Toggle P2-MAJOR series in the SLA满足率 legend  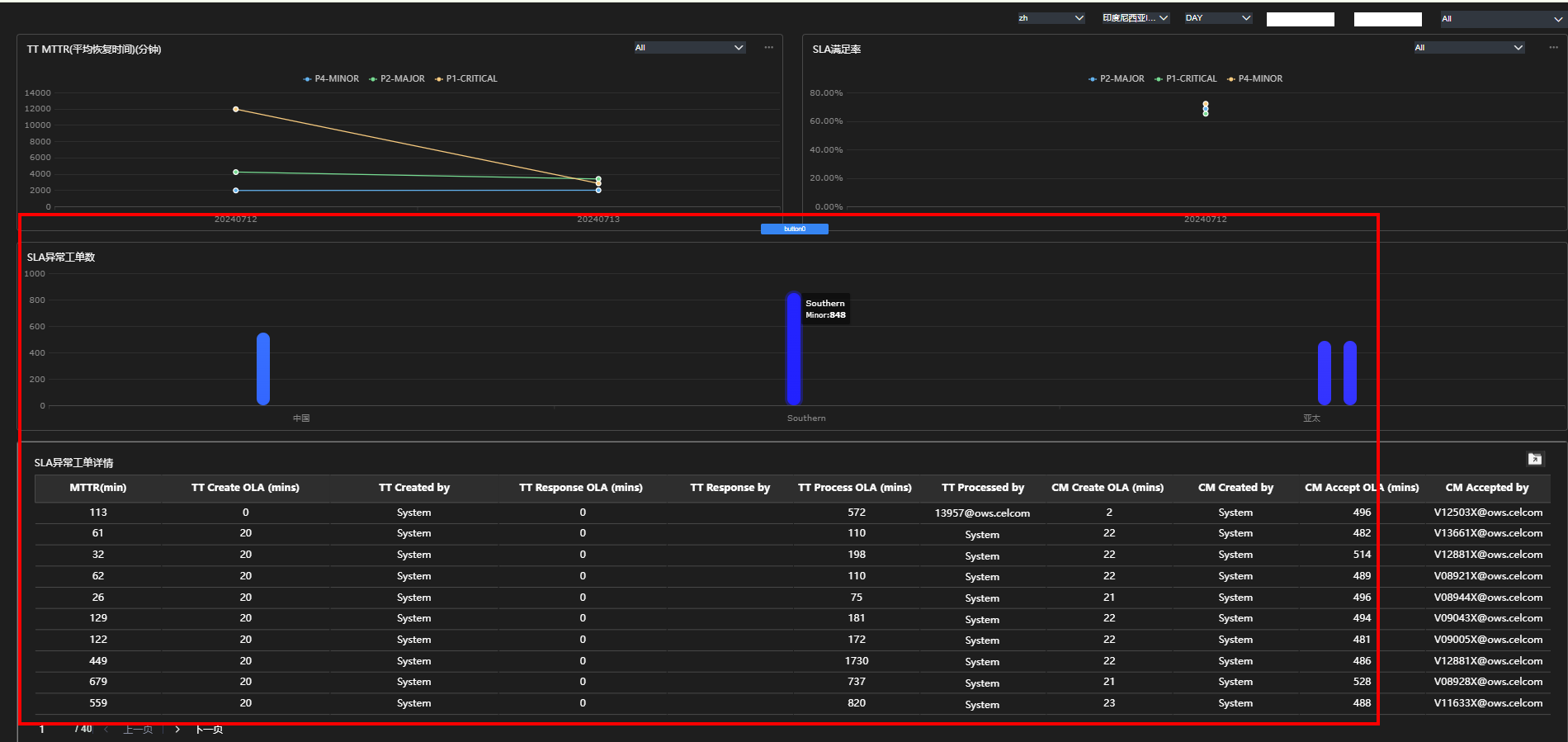(1117, 78)
